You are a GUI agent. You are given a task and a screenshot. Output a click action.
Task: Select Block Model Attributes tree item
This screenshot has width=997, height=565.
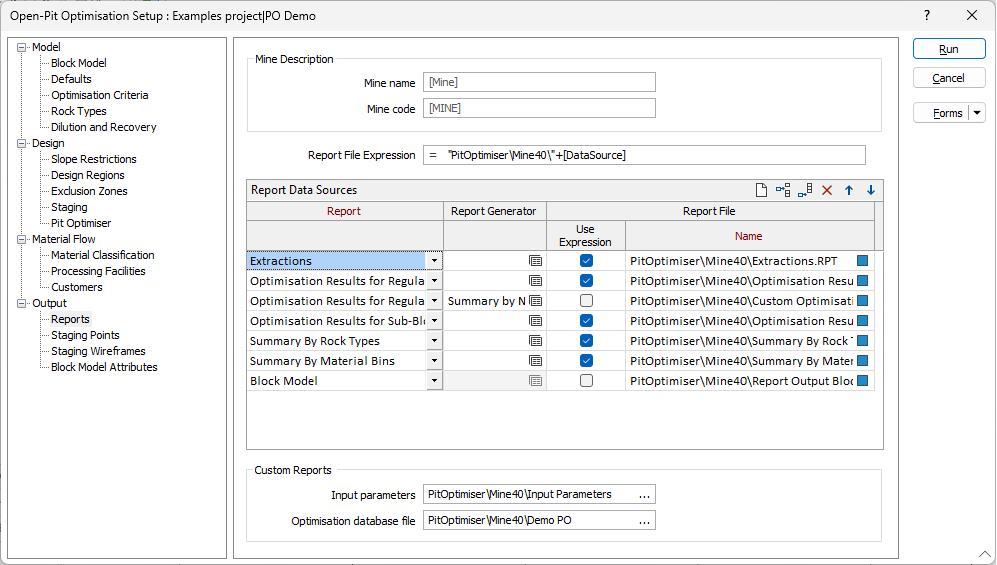[x=104, y=367]
